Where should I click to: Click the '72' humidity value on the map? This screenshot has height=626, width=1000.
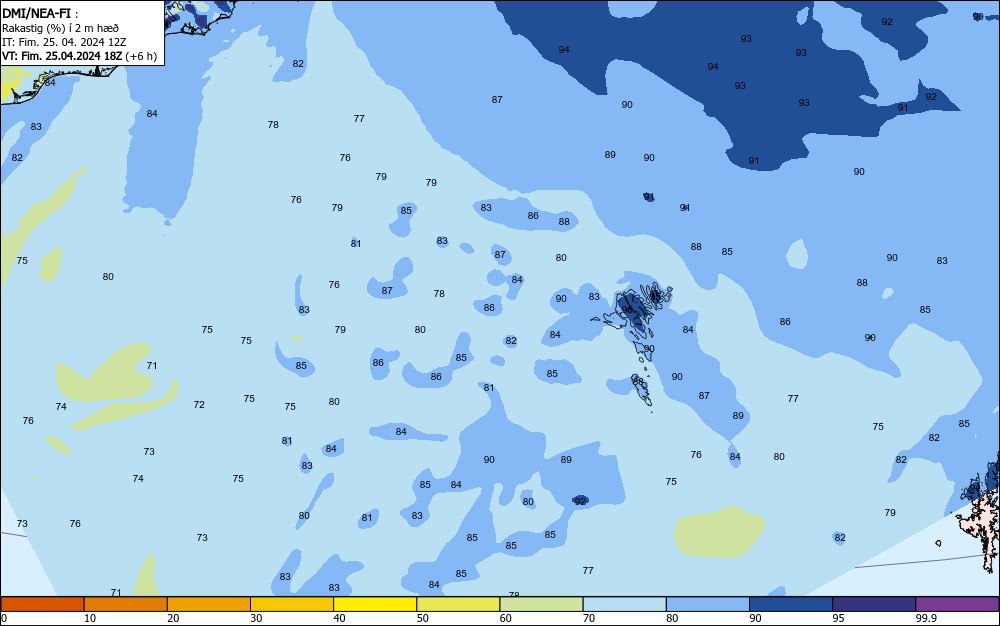point(199,405)
